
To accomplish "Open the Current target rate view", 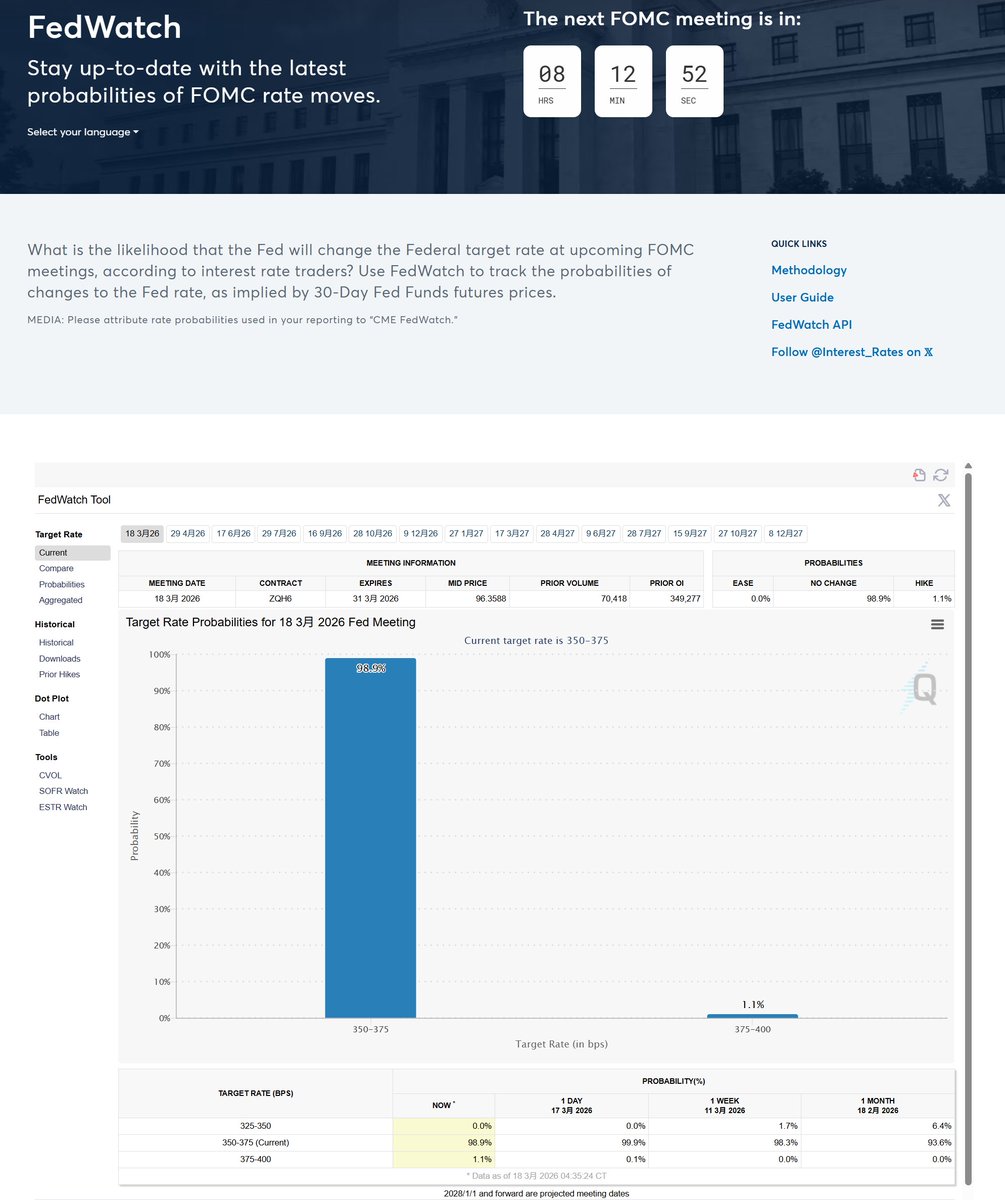I will [72, 553].
